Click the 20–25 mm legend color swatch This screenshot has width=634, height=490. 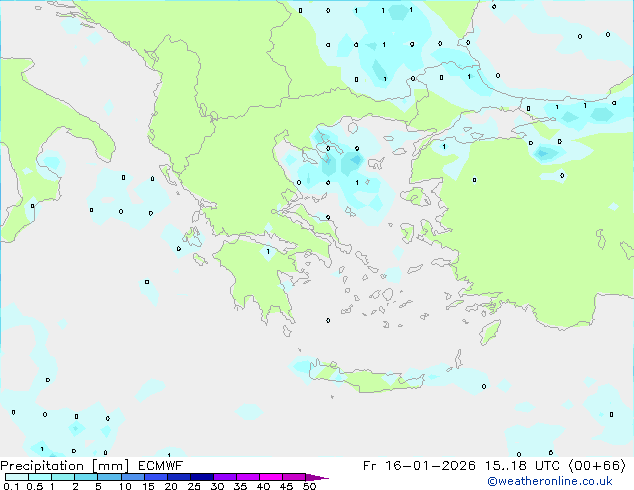coord(179,477)
